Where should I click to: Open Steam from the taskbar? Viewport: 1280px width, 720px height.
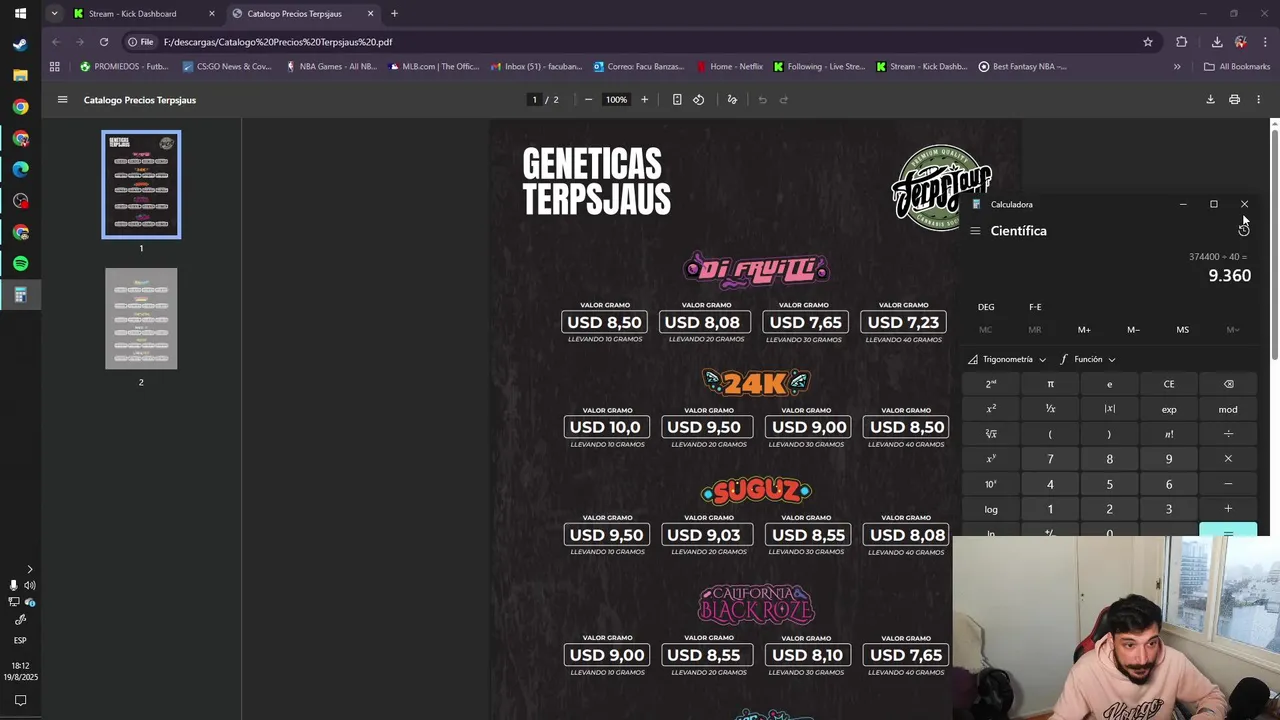(x=20, y=44)
